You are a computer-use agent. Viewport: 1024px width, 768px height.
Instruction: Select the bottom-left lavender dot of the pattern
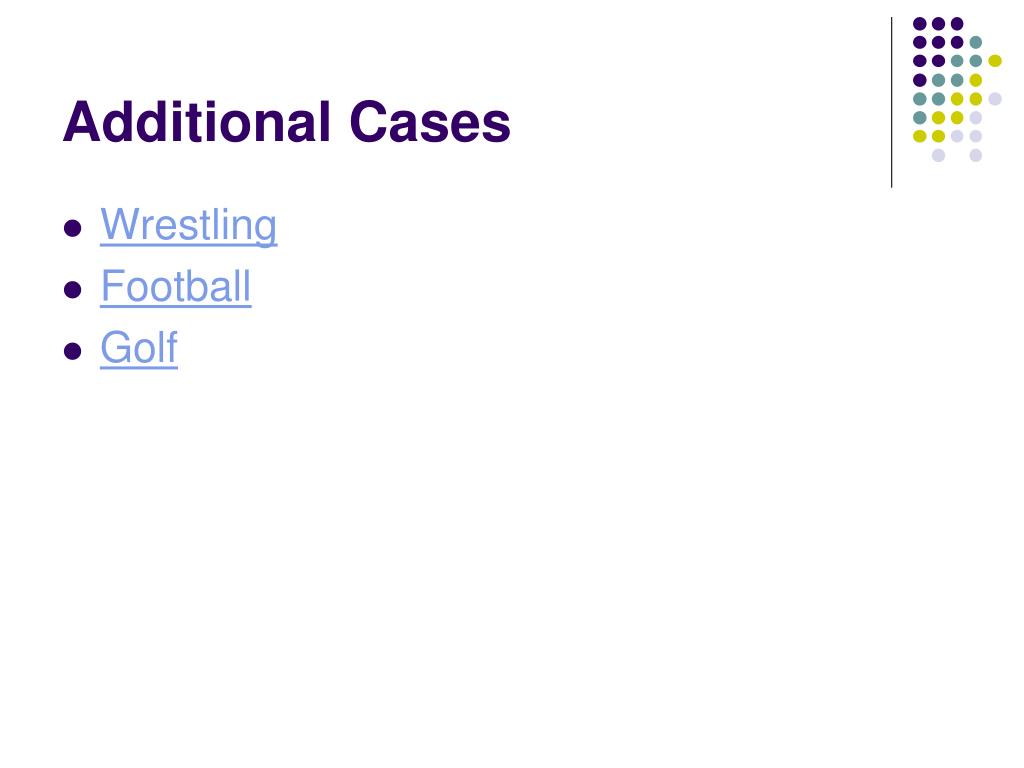tap(938, 155)
